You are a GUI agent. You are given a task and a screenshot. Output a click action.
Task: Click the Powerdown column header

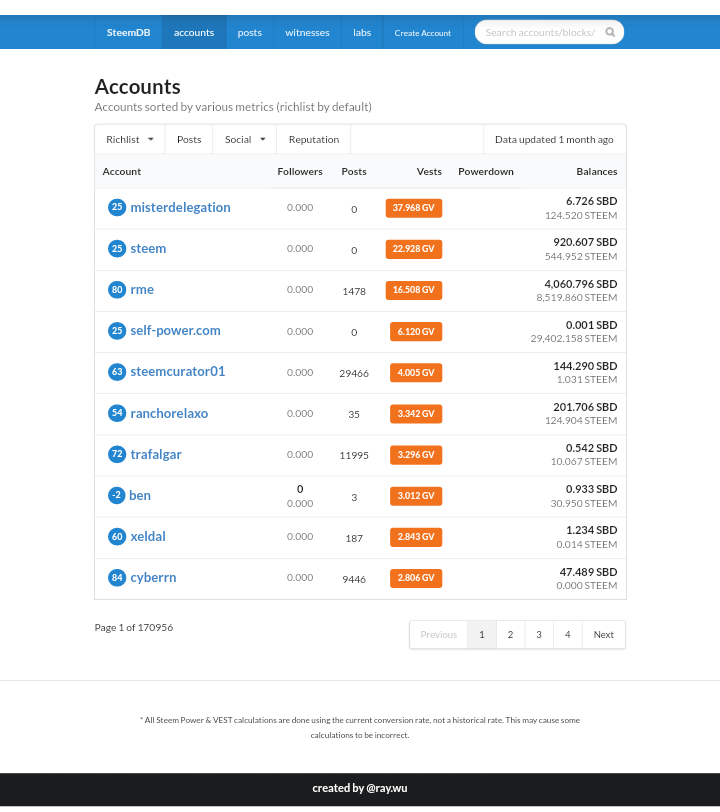click(x=486, y=171)
